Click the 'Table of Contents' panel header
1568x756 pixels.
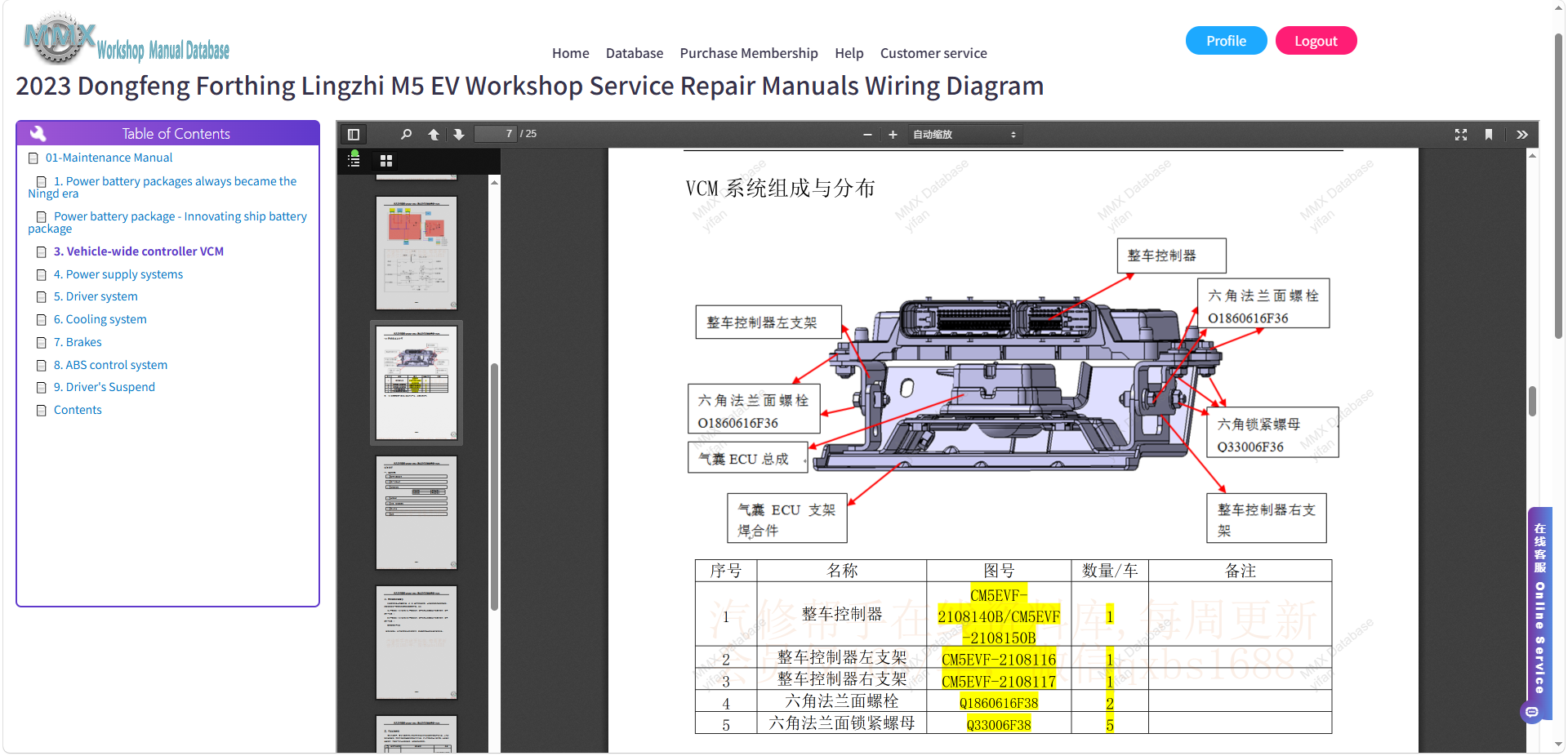coord(167,133)
